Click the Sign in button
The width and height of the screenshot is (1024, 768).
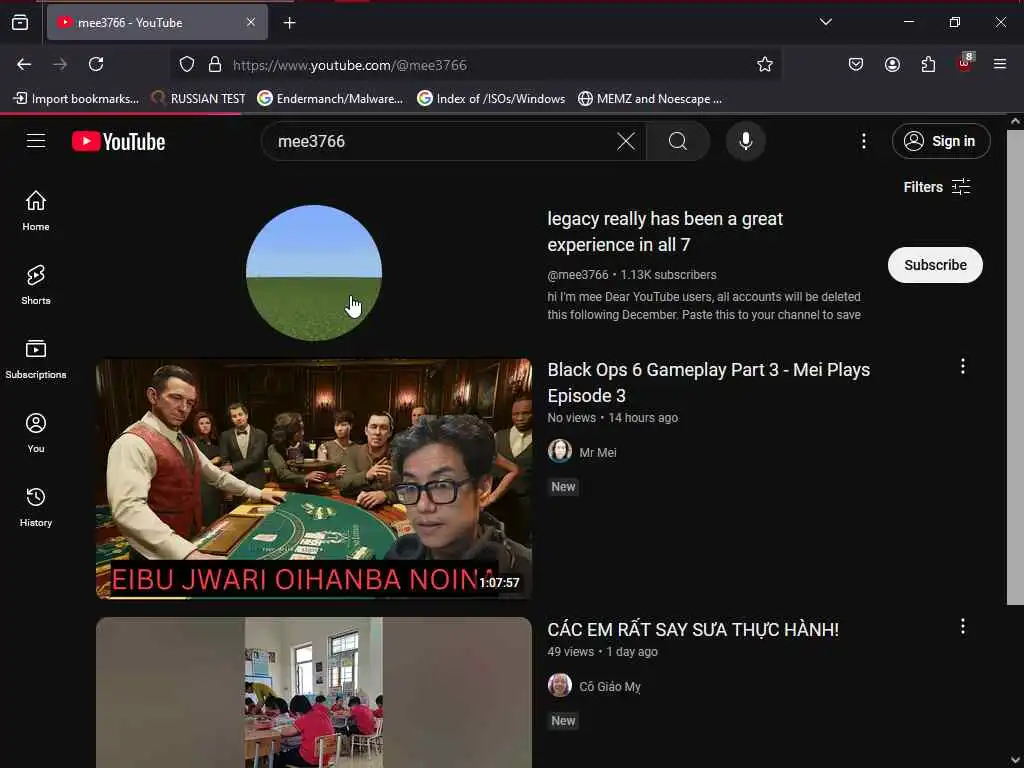pos(941,141)
